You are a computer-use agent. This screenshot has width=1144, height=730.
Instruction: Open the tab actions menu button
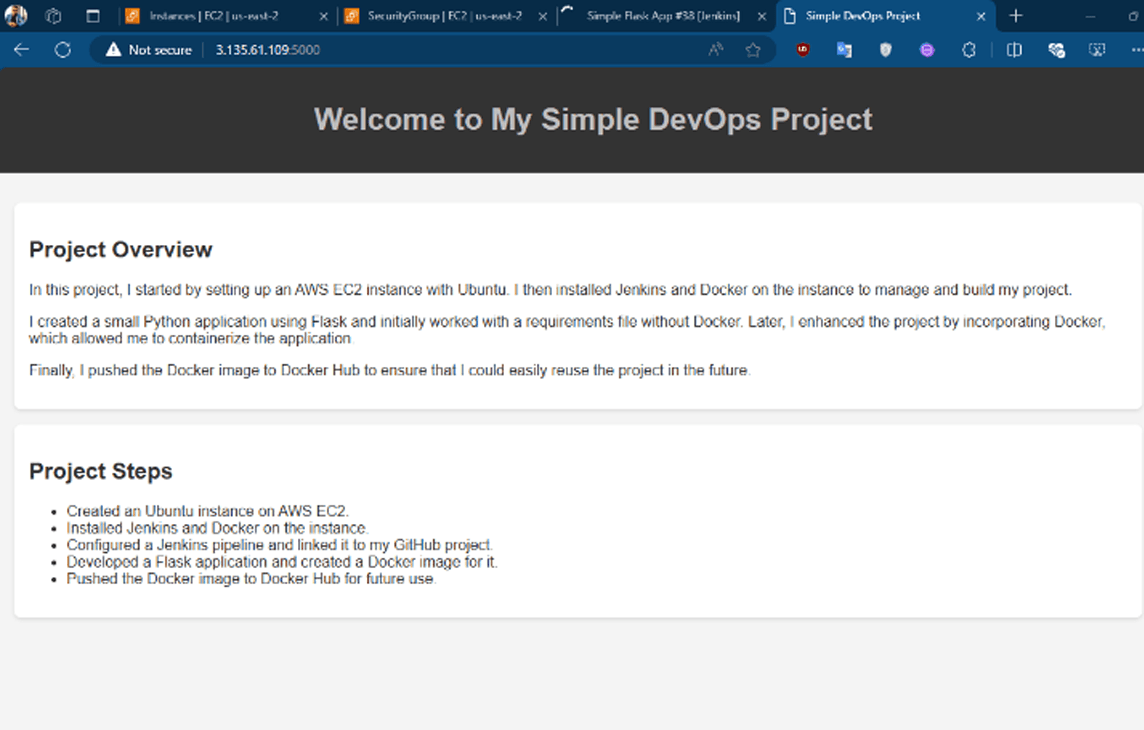pos(92,16)
